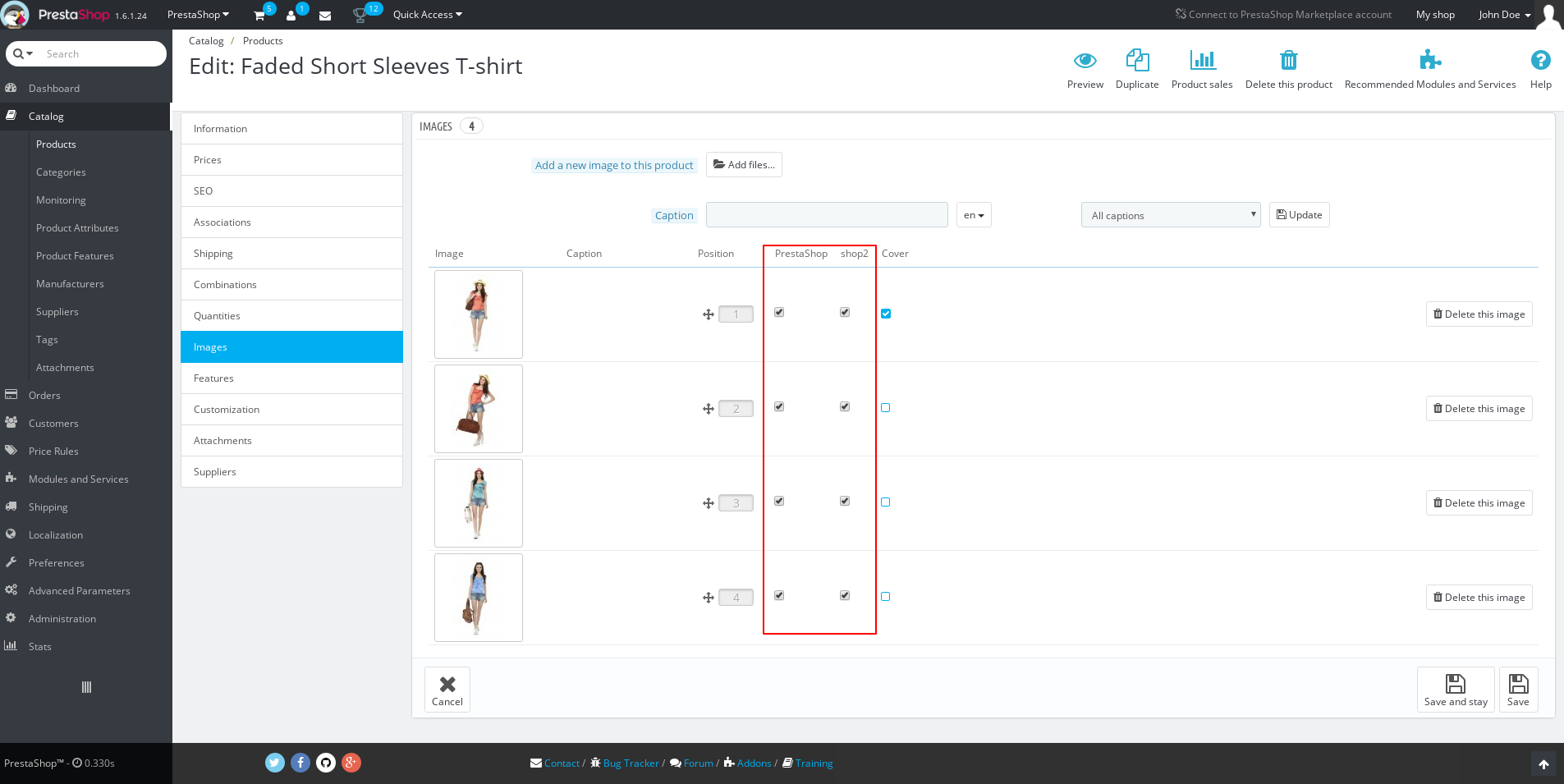Switch to the Combinations tab
This screenshot has height=784, width=1564.
[225, 284]
